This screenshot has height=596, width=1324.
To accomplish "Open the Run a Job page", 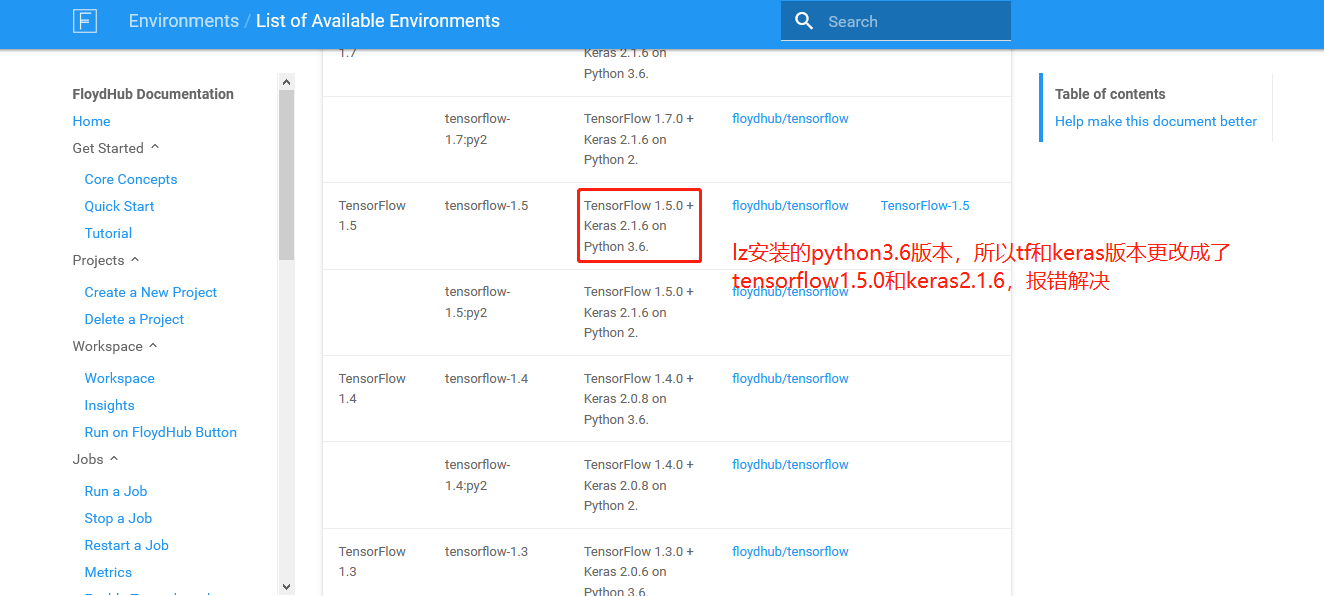I will coord(116,491).
